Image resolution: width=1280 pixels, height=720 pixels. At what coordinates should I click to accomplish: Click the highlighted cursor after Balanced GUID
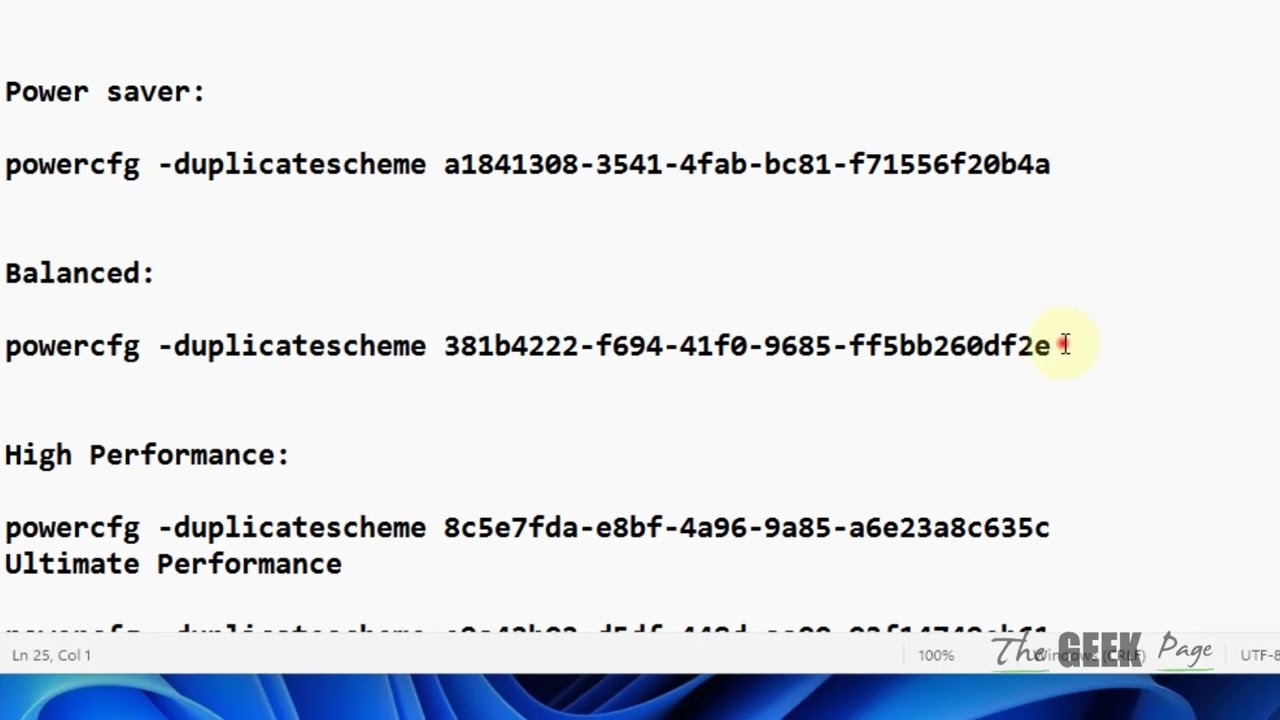click(1065, 344)
